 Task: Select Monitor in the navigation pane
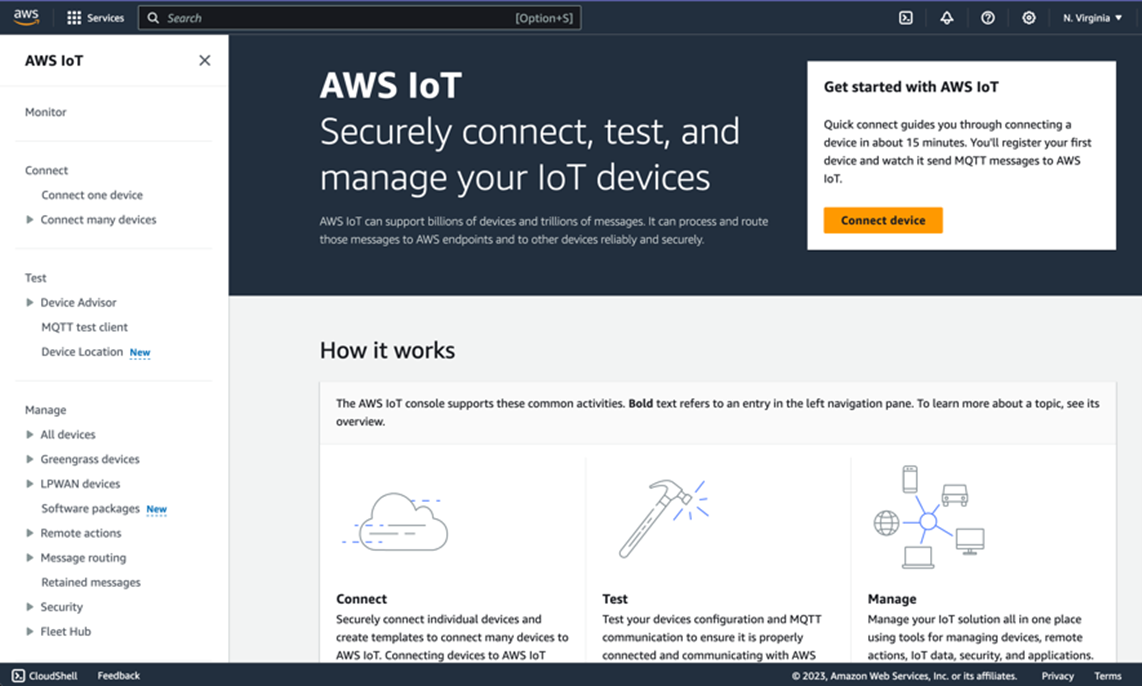pos(46,113)
